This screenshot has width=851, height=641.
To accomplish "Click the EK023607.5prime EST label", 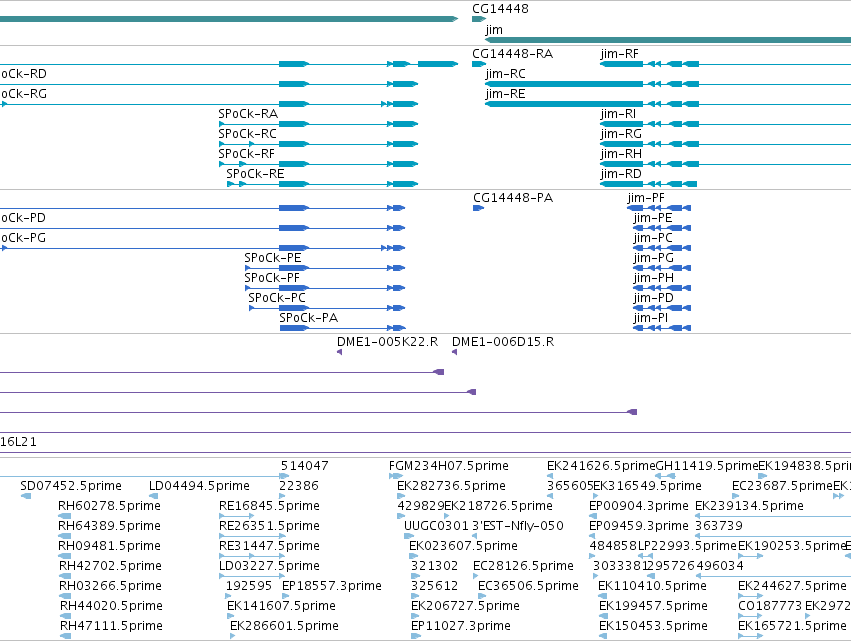I will pyautogui.click(x=463, y=546).
